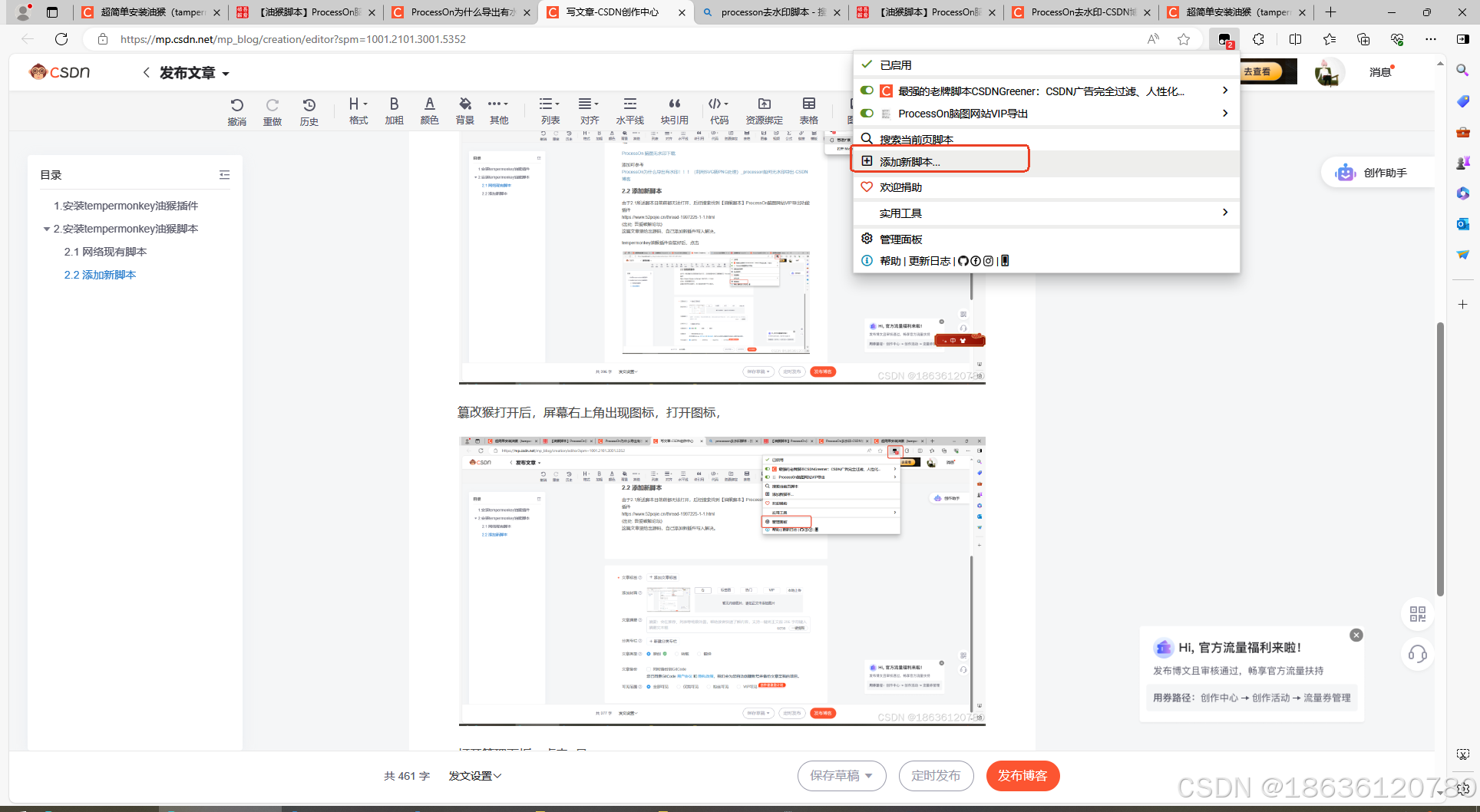The height and width of the screenshot is (812, 1480).
Task: Click the Tampermonkey extension icon
Action: click(x=1224, y=39)
